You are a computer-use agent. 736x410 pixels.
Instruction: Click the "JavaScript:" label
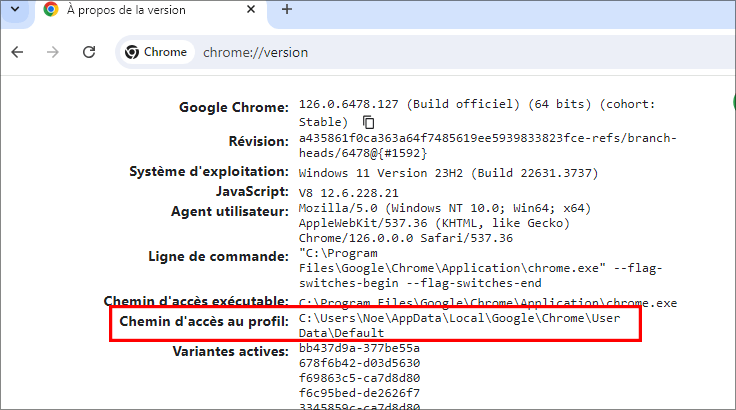(x=253, y=192)
